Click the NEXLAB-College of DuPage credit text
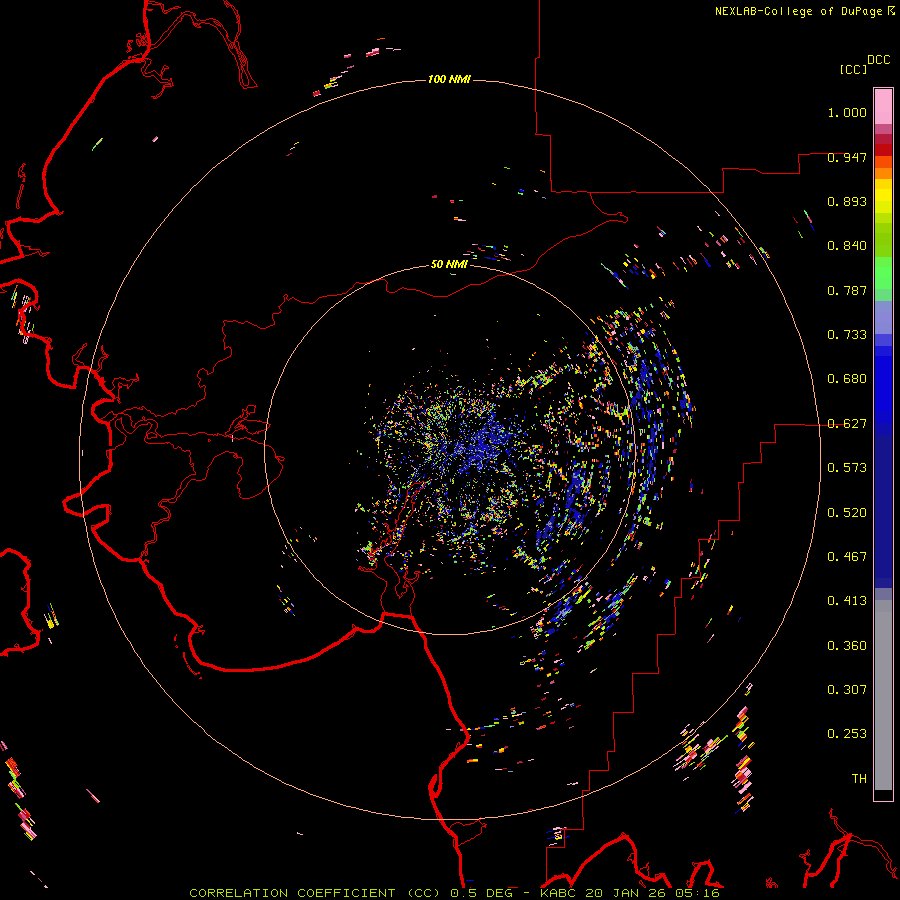 tap(798, 11)
